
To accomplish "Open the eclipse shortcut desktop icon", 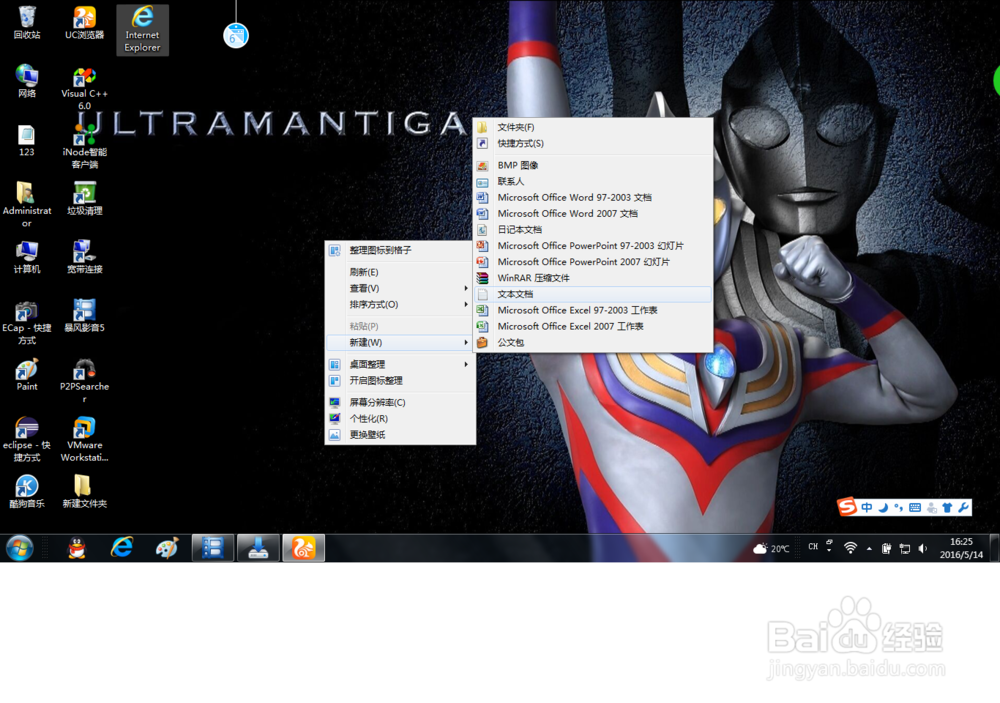I will [27, 439].
